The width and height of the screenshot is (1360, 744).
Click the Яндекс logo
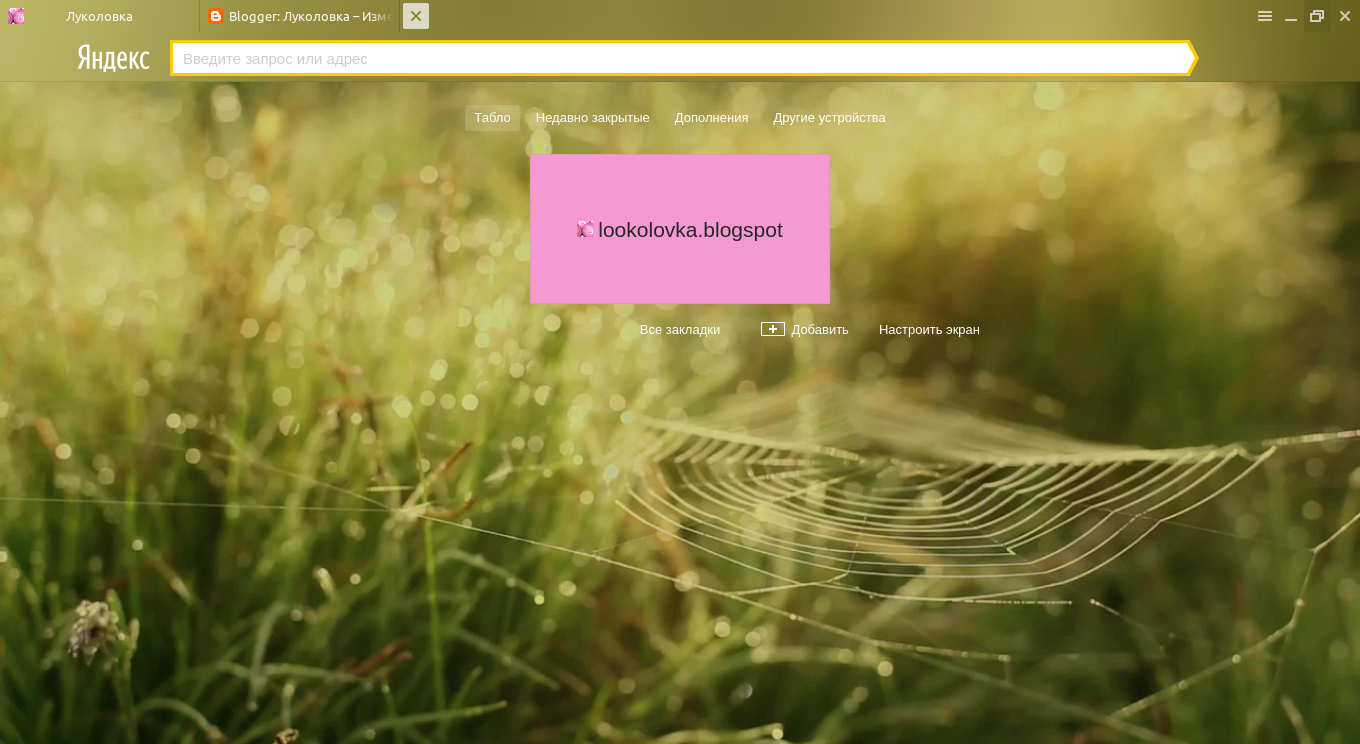point(113,58)
